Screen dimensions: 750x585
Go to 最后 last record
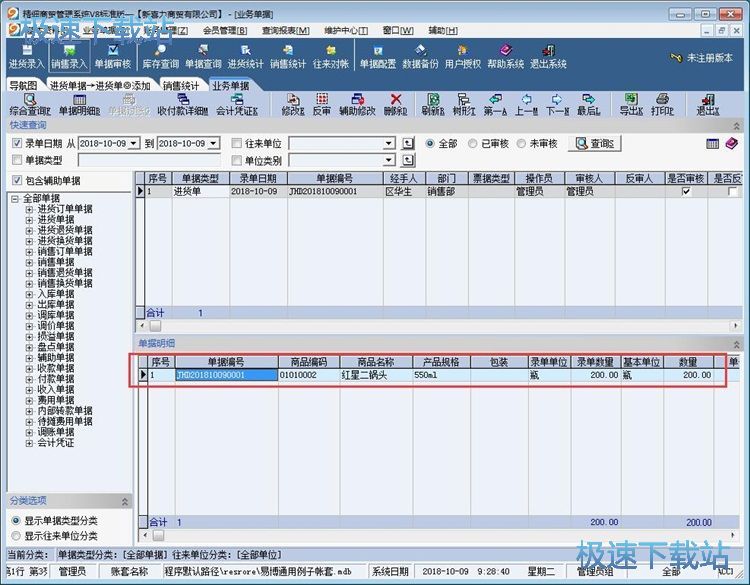tap(588, 105)
